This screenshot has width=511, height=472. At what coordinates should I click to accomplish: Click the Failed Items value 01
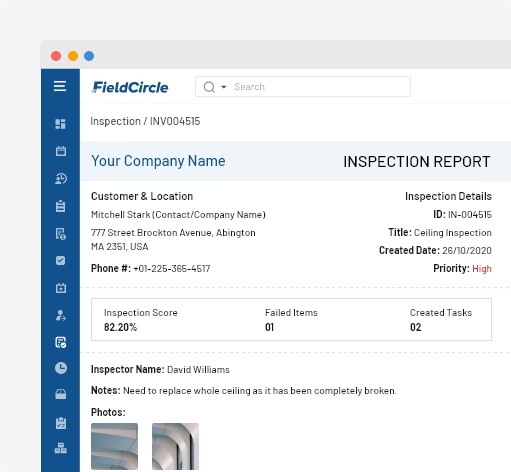(x=269, y=327)
